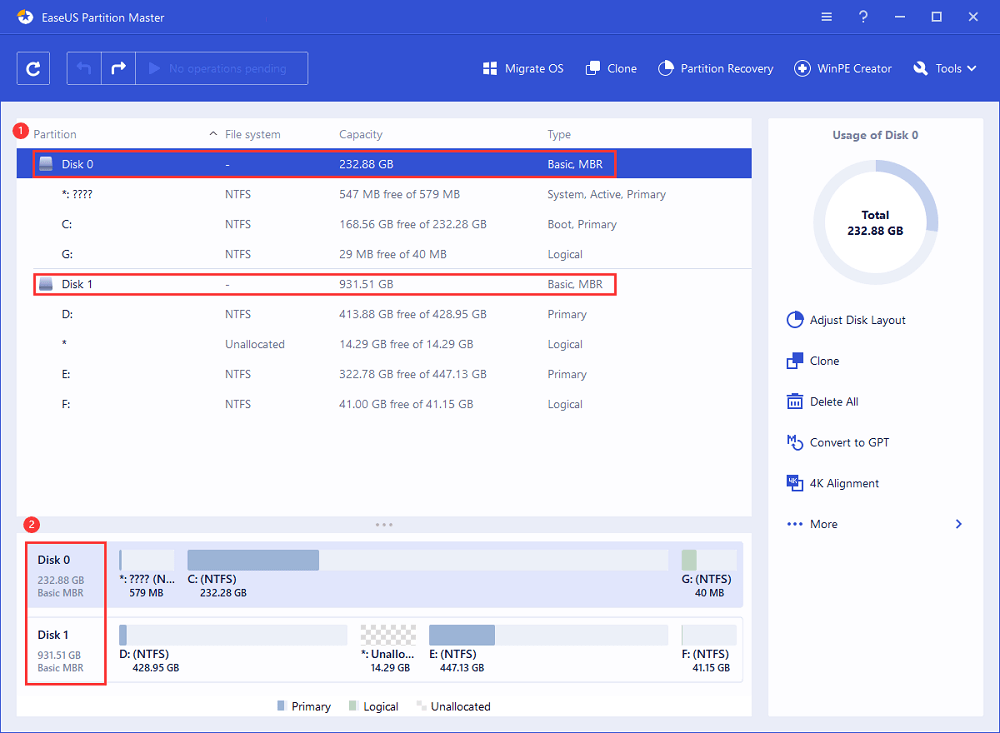Click the Capacity column header
1000x733 pixels.
[x=361, y=134]
